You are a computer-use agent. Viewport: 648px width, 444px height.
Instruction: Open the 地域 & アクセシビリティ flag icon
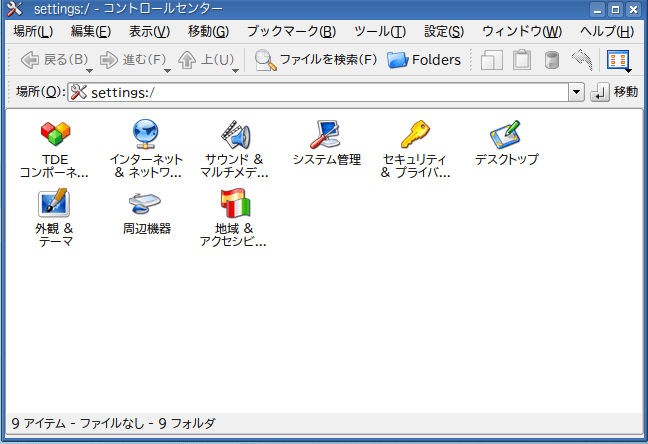(235, 203)
